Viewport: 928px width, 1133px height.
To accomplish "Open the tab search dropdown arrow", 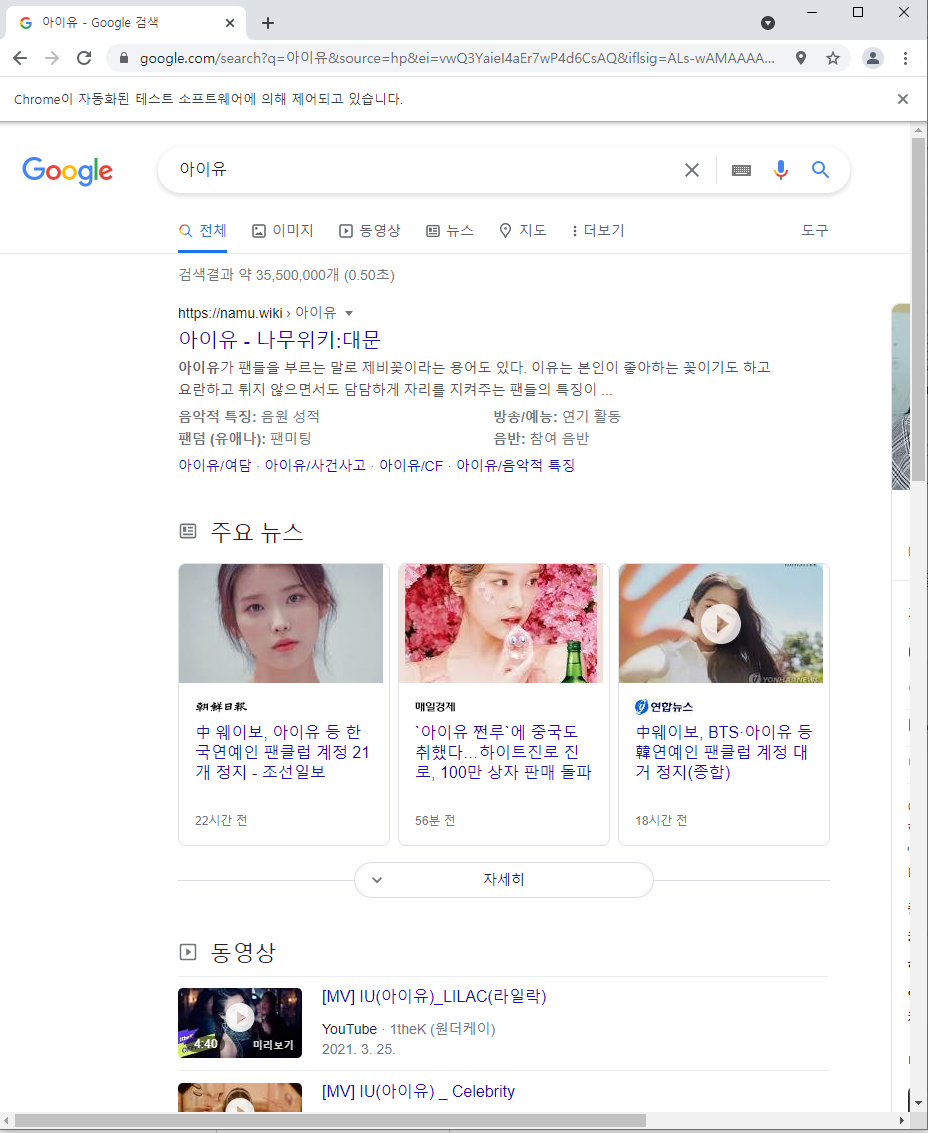I will (768, 23).
